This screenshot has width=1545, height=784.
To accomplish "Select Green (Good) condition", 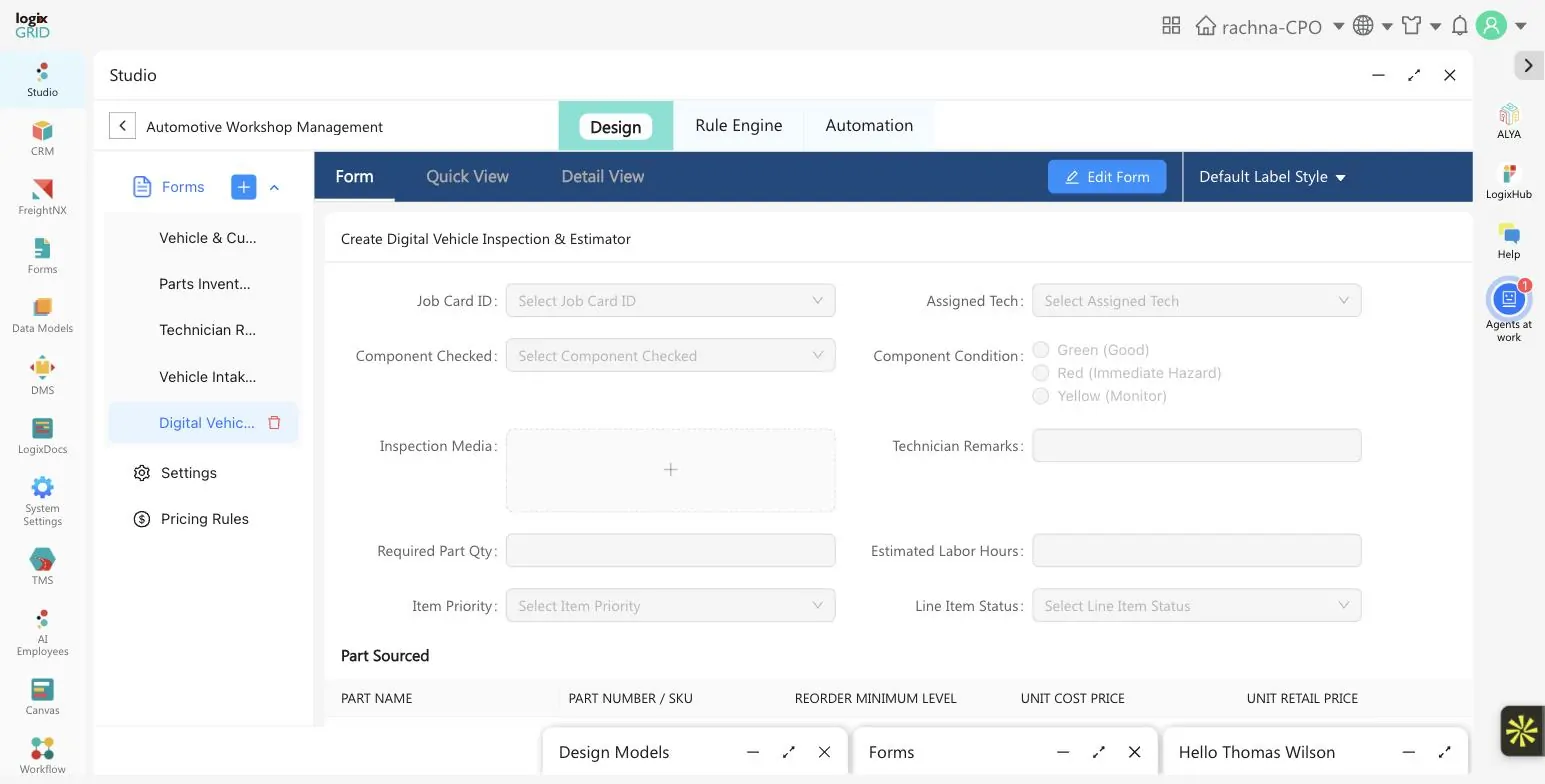I will [x=1041, y=350].
